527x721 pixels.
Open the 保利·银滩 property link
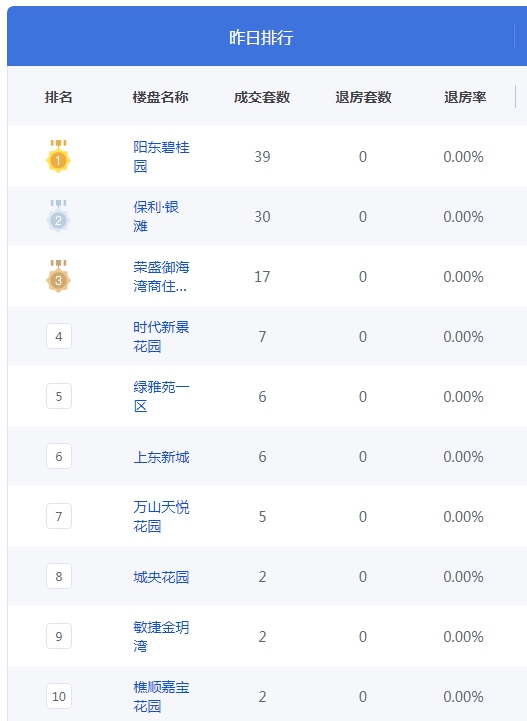coord(156,217)
